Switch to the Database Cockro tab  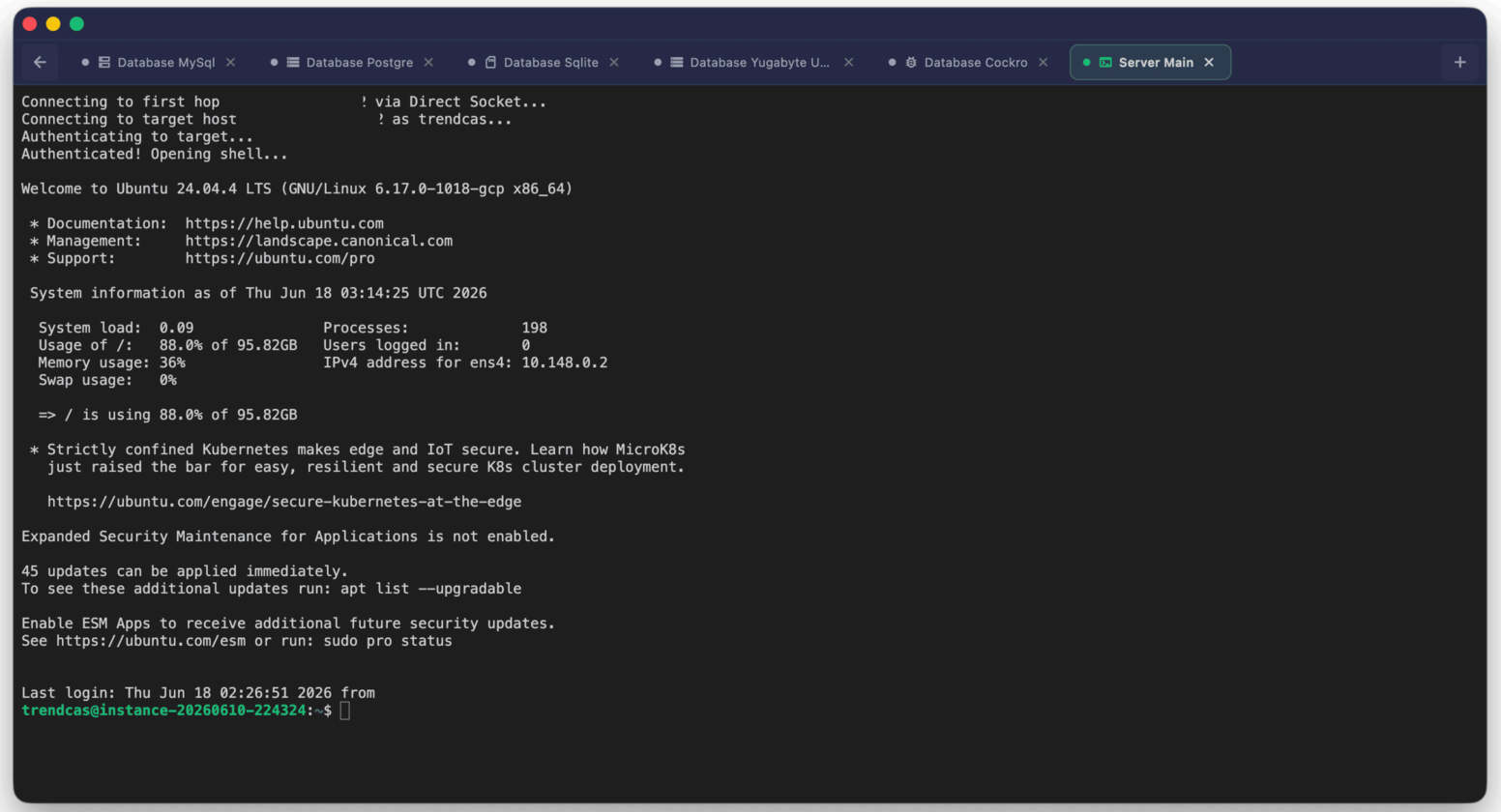point(967,62)
